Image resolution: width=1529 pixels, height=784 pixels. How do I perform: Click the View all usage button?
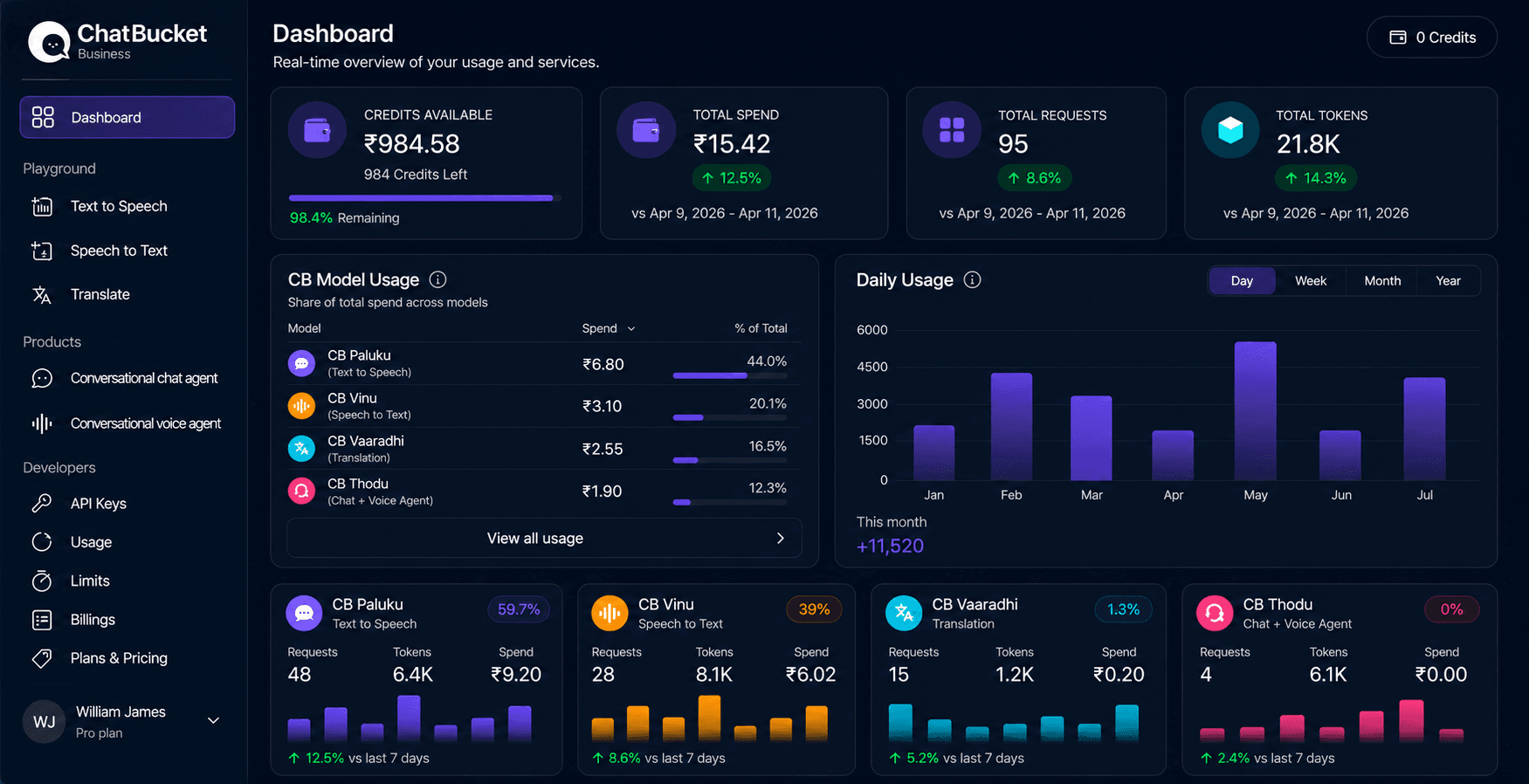point(544,538)
